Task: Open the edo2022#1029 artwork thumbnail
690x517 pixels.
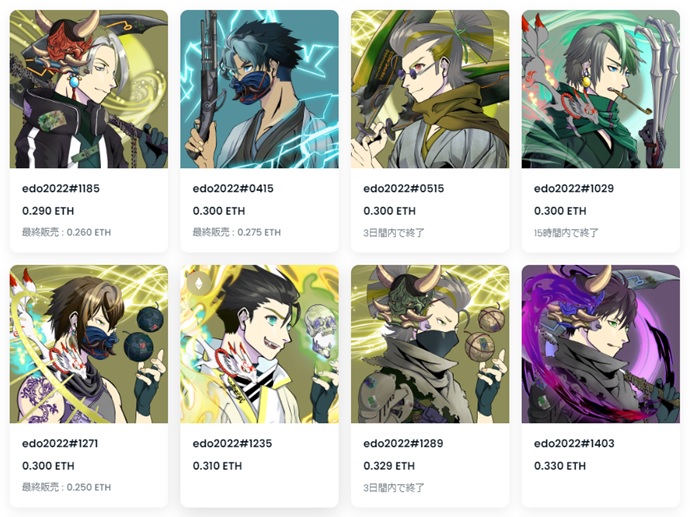Action: click(x=601, y=89)
